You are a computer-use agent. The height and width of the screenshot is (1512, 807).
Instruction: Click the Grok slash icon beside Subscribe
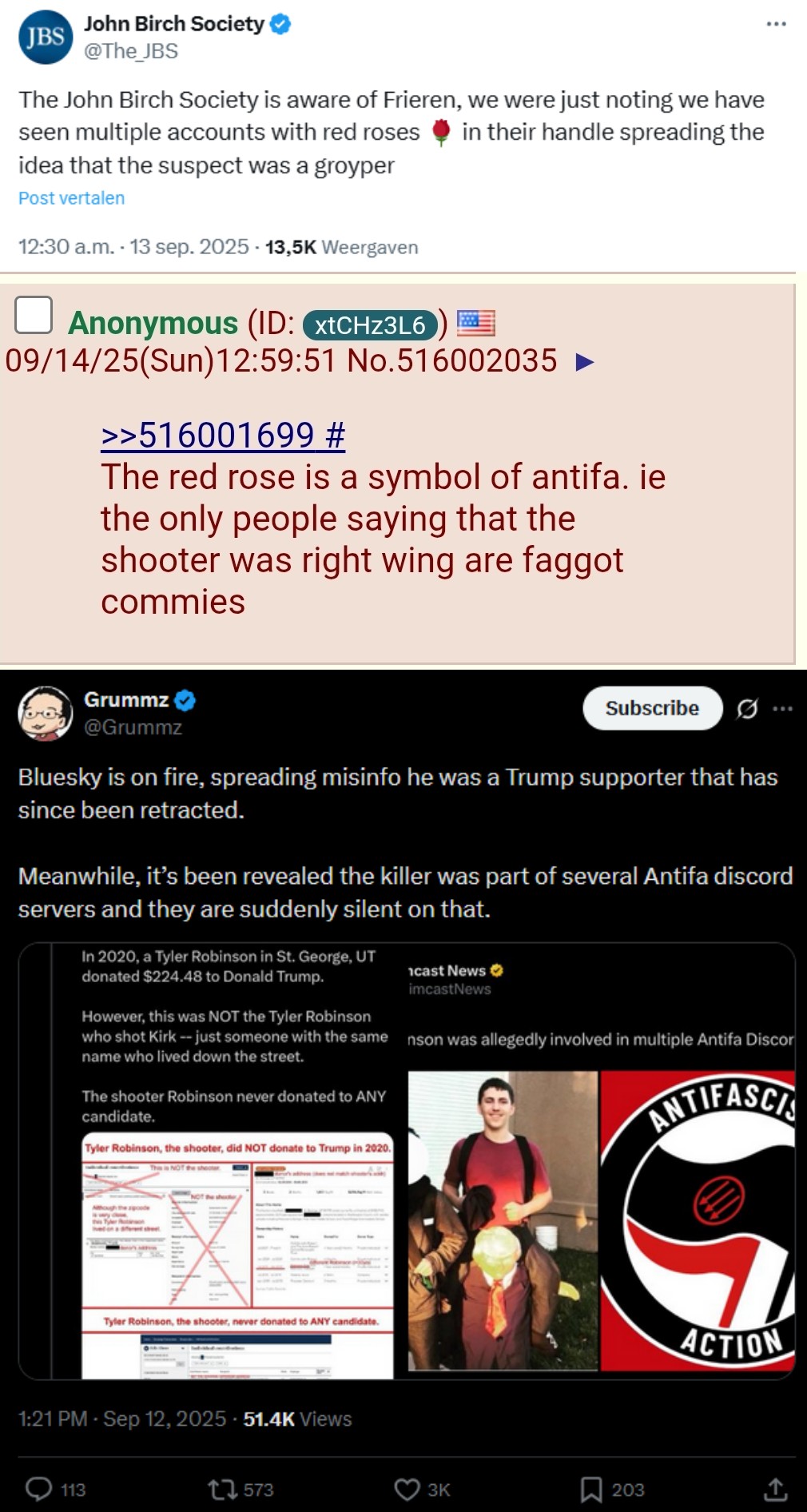747,709
